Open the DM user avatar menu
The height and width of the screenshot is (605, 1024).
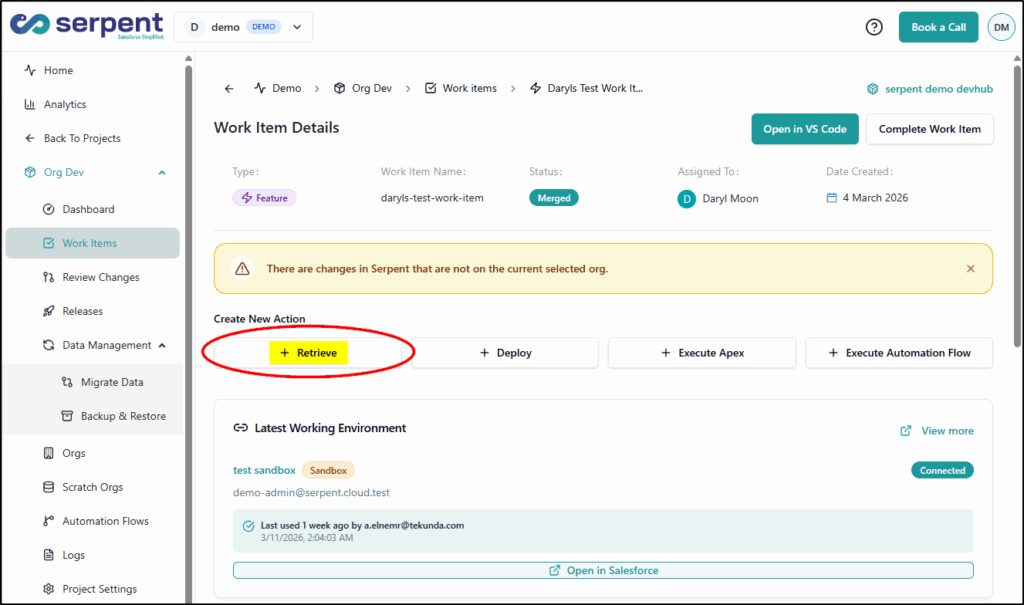[1001, 28]
